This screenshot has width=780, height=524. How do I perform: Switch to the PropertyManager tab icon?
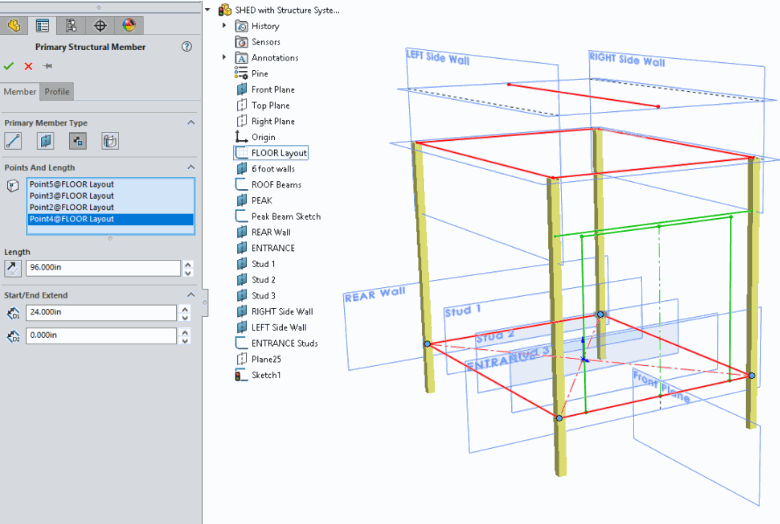43,25
